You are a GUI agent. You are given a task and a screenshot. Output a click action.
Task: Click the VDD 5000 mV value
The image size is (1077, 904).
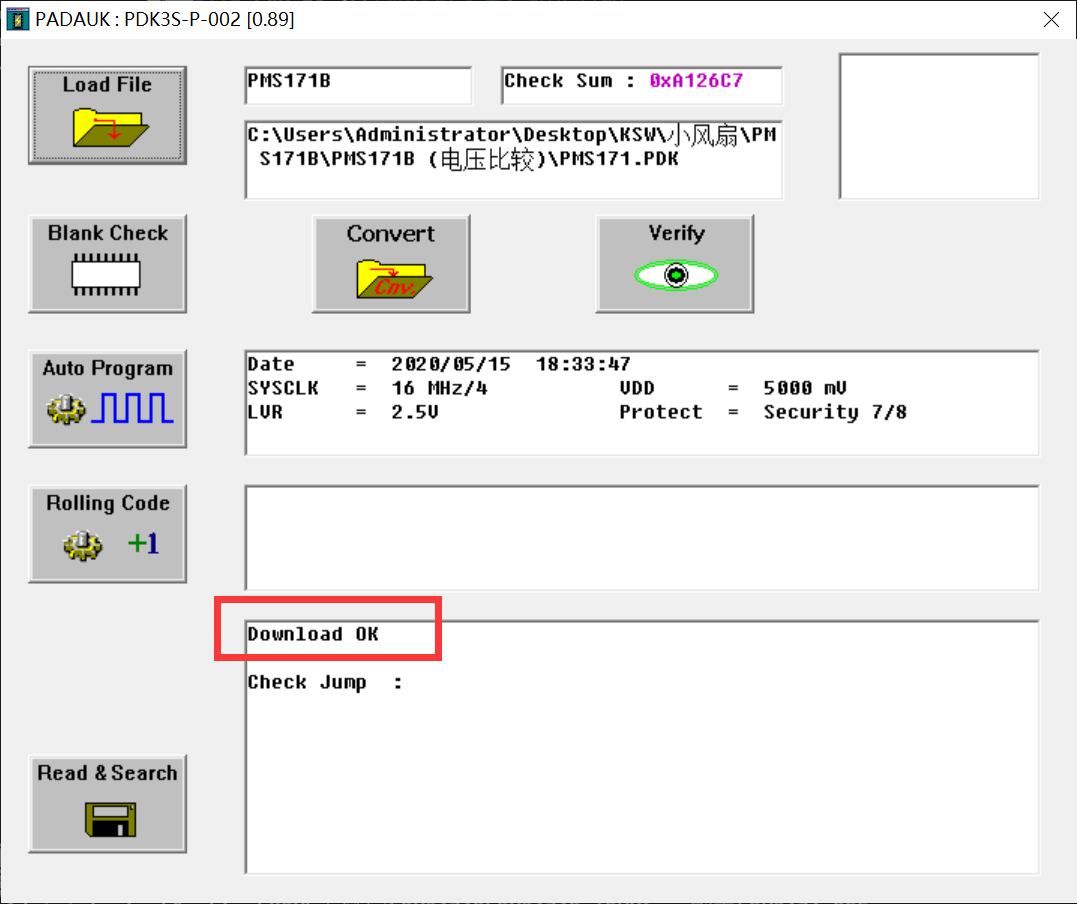pos(804,388)
